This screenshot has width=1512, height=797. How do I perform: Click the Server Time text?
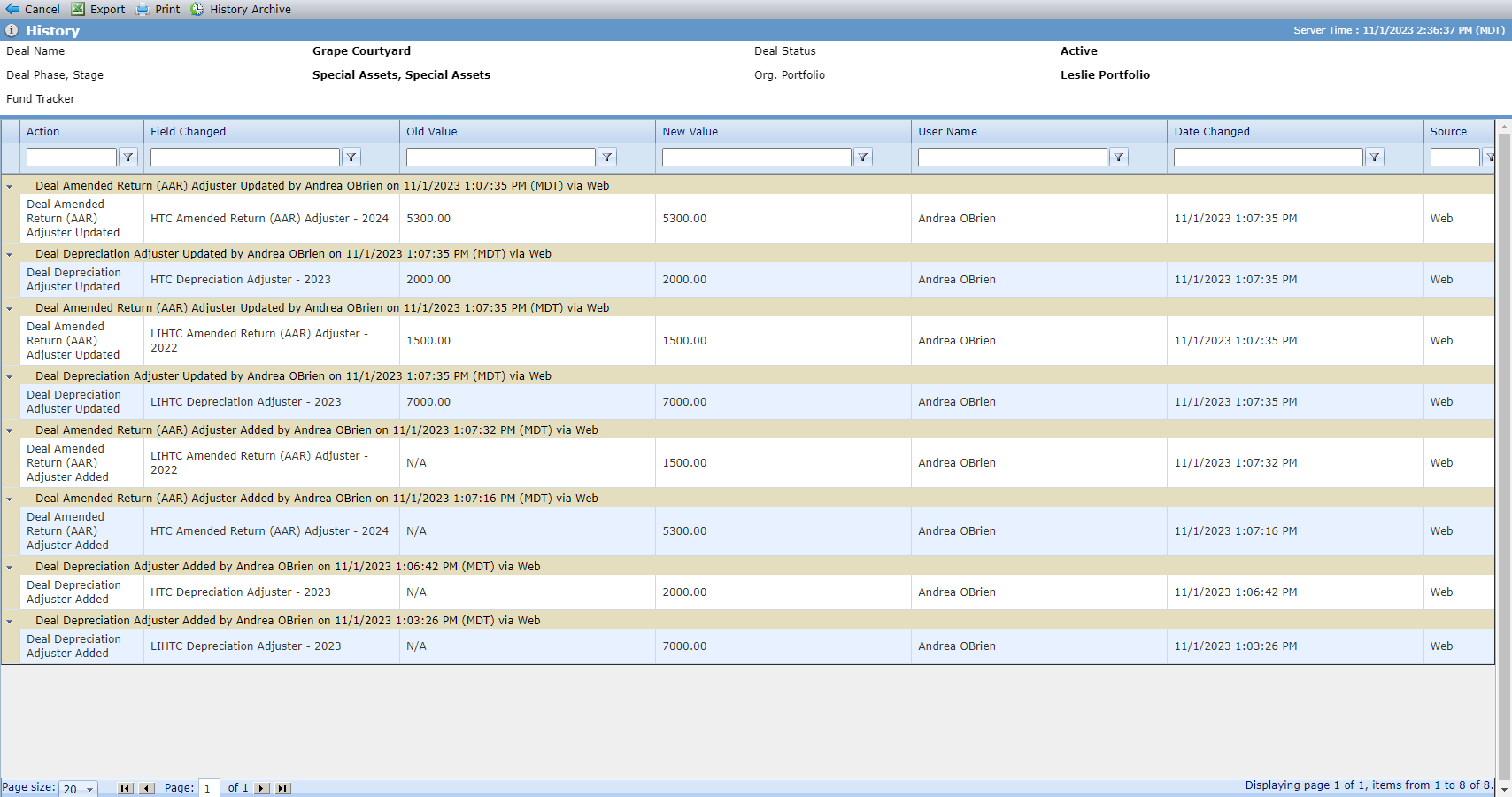1399,30
